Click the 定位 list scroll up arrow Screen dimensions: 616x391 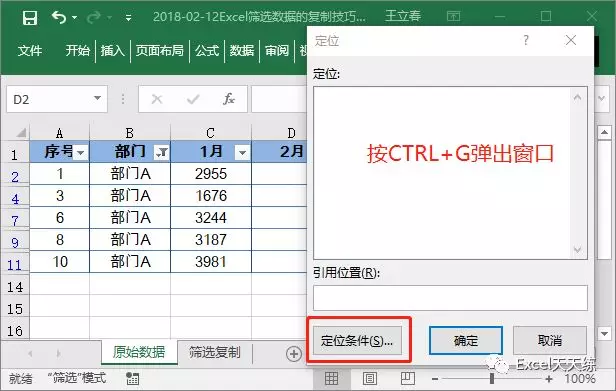578,97
